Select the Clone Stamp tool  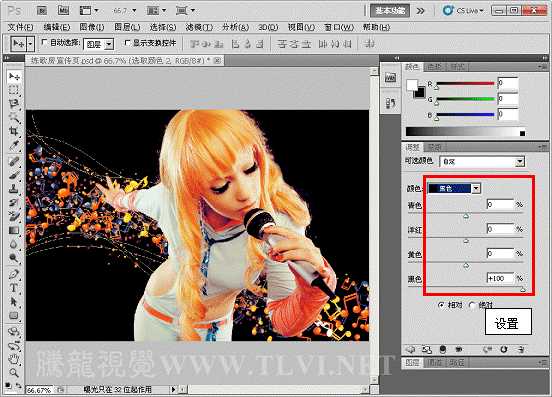pyautogui.click(x=14, y=188)
